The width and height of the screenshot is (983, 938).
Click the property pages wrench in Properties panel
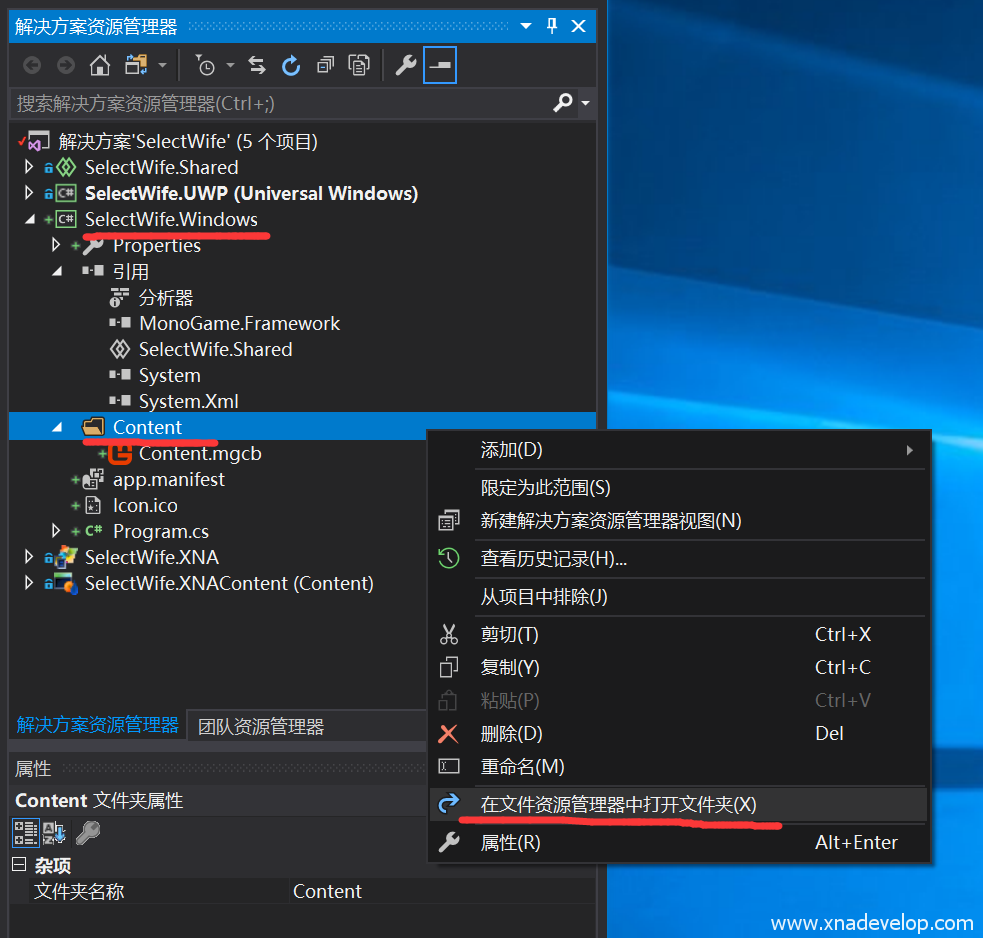click(x=88, y=832)
